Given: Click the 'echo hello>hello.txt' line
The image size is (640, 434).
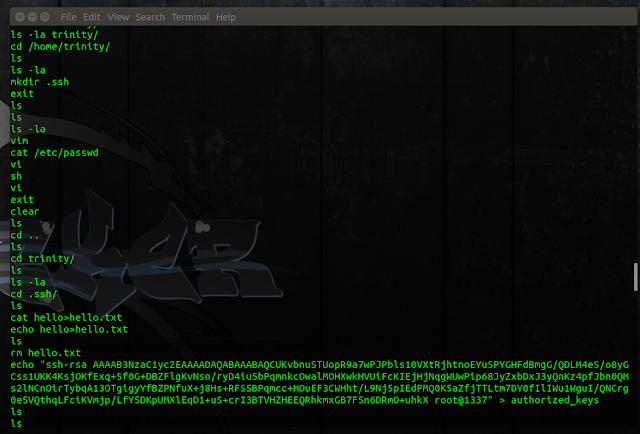Looking at the screenshot, I should coord(69,329).
